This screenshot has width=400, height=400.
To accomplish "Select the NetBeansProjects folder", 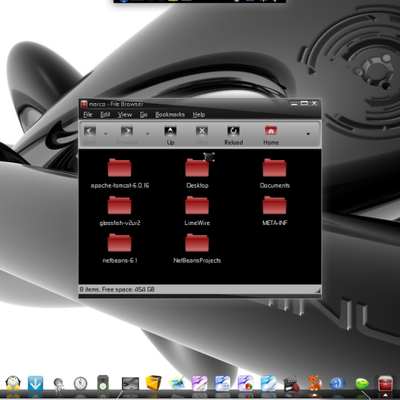I will [197, 248].
